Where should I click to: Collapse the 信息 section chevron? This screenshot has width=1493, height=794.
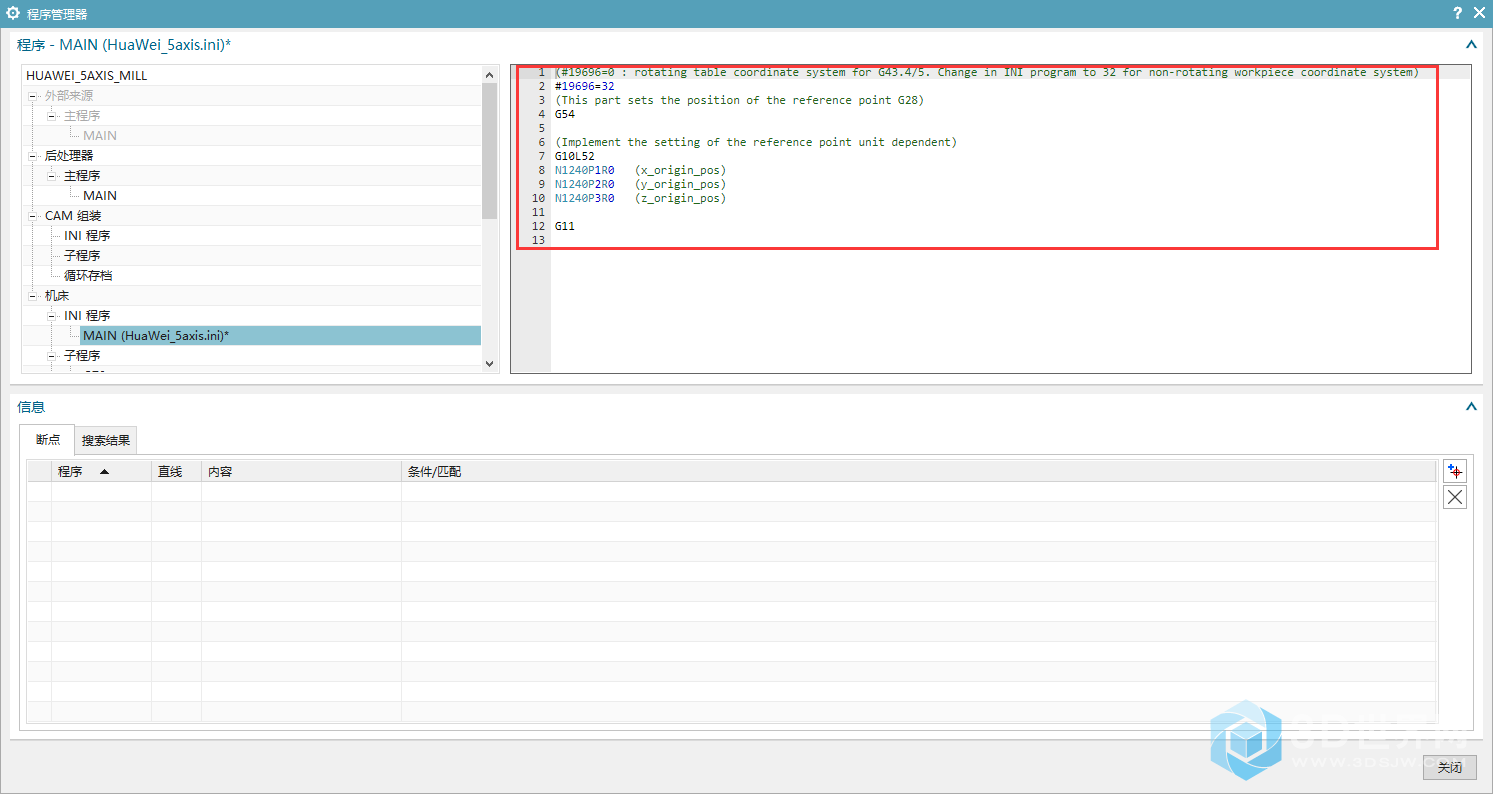1471,407
